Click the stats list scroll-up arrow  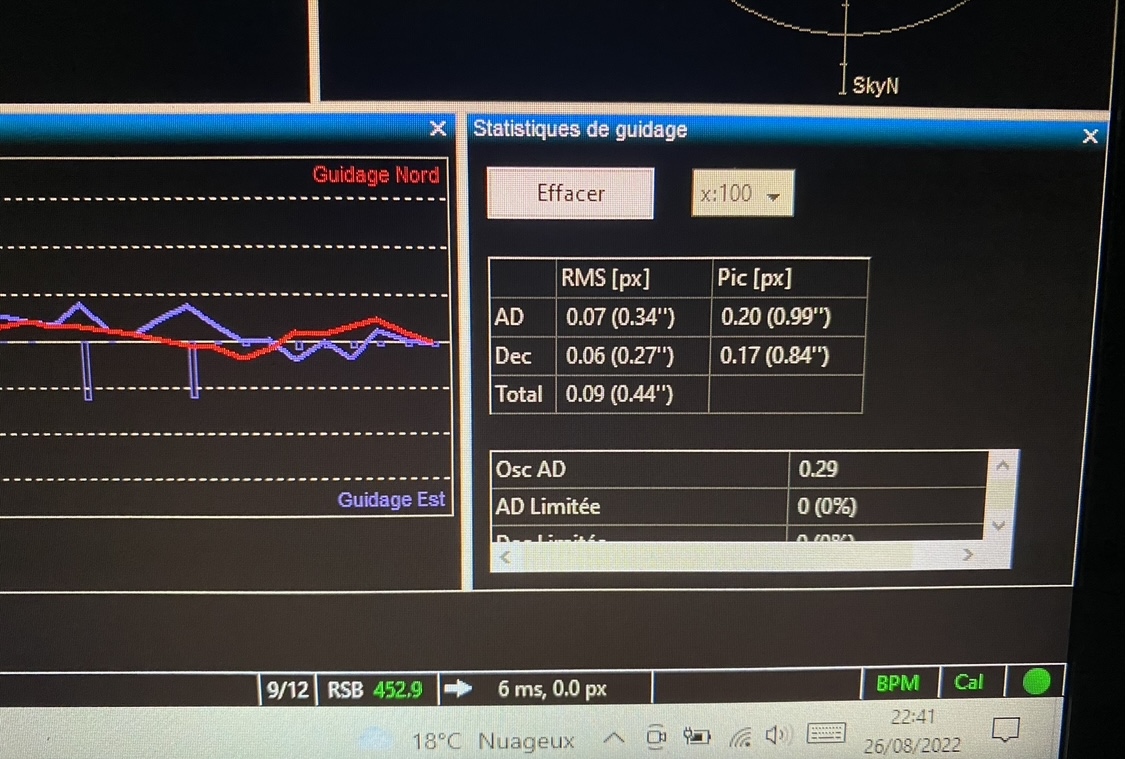pos(1002,466)
